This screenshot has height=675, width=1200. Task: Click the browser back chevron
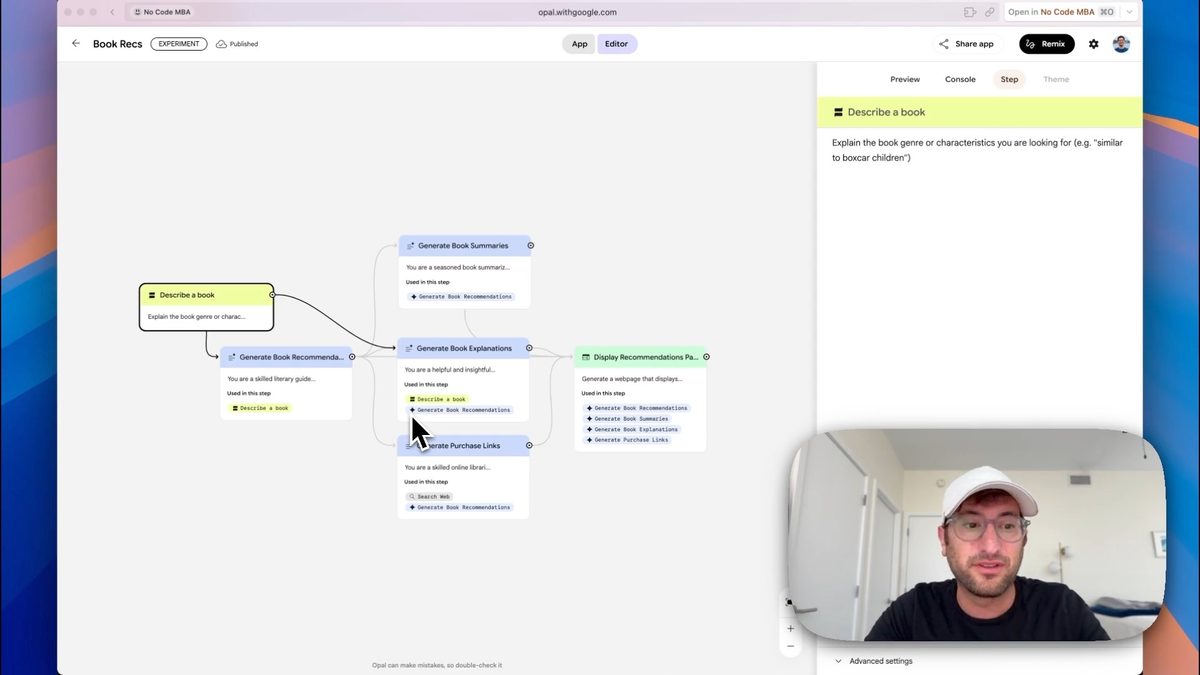111,12
